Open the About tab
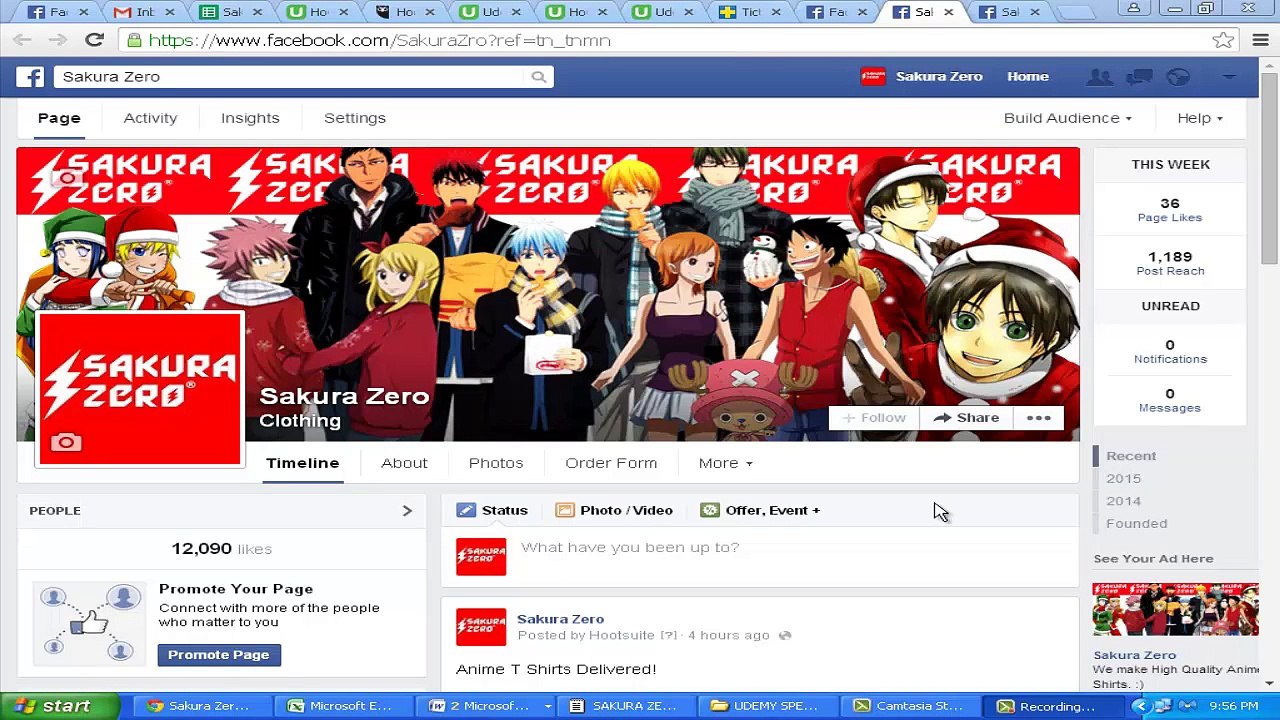This screenshot has height=720, width=1280. click(404, 463)
